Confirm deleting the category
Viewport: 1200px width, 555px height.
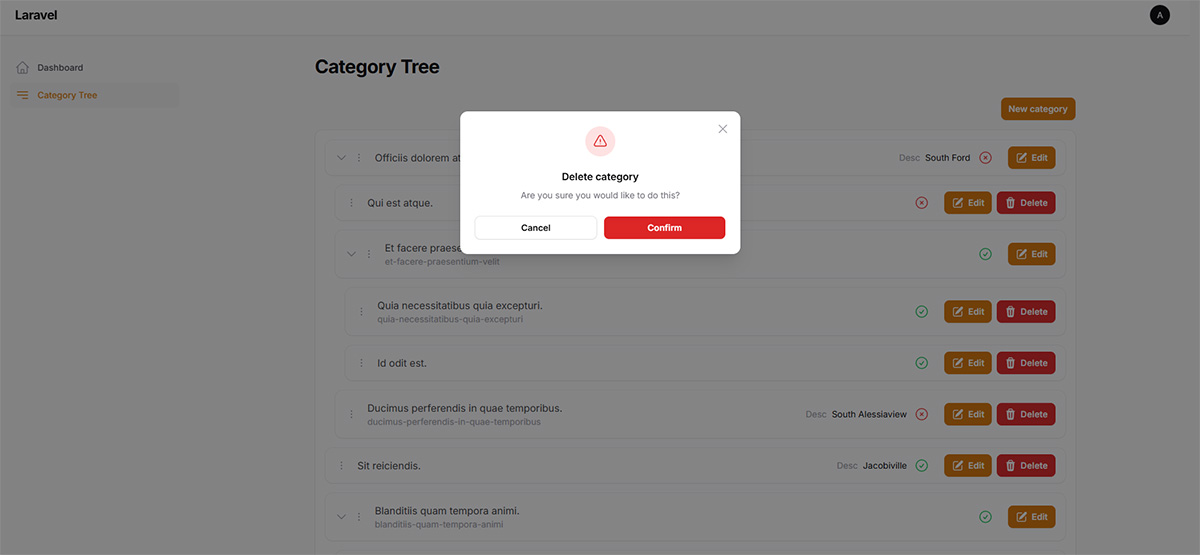tap(664, 228)
